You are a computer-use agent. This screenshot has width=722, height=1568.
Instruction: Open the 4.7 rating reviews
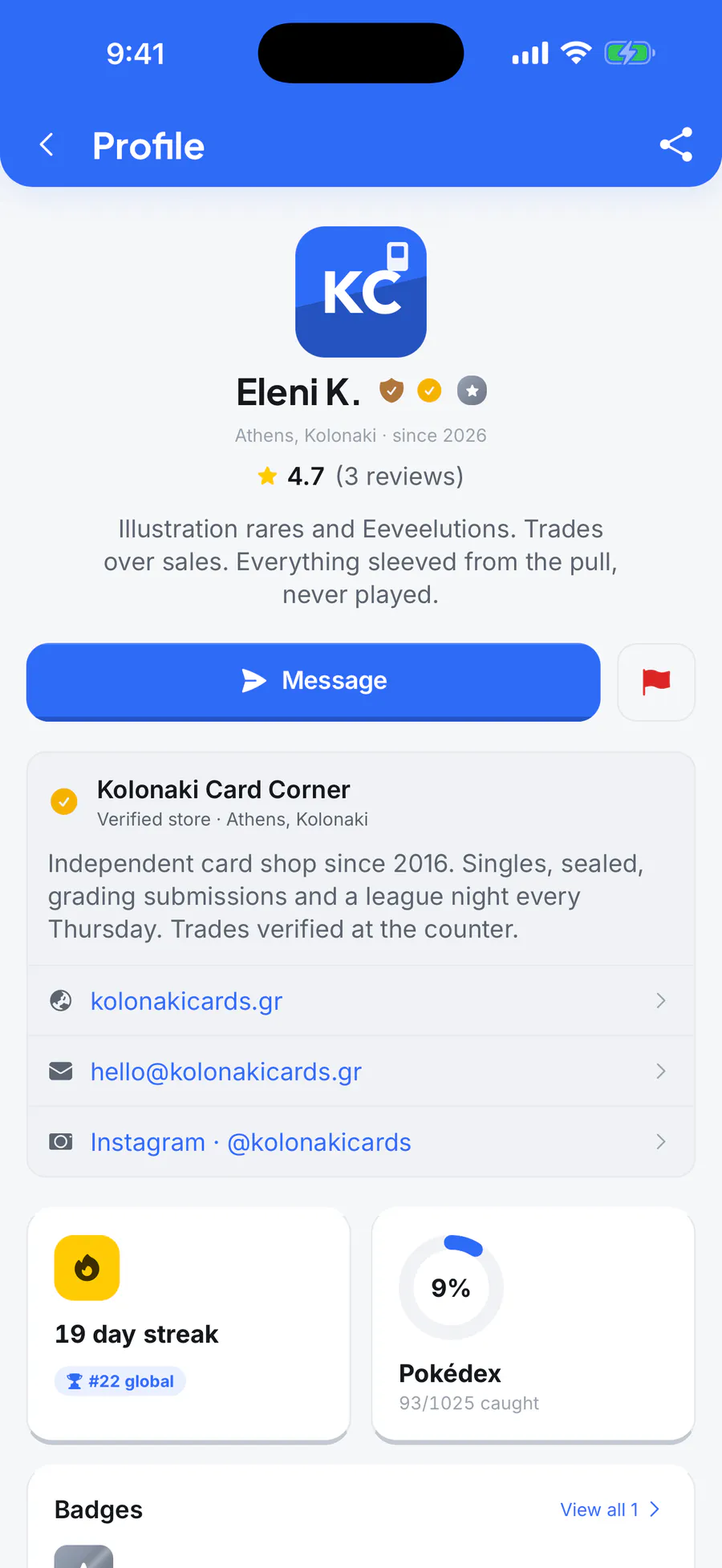360,476
